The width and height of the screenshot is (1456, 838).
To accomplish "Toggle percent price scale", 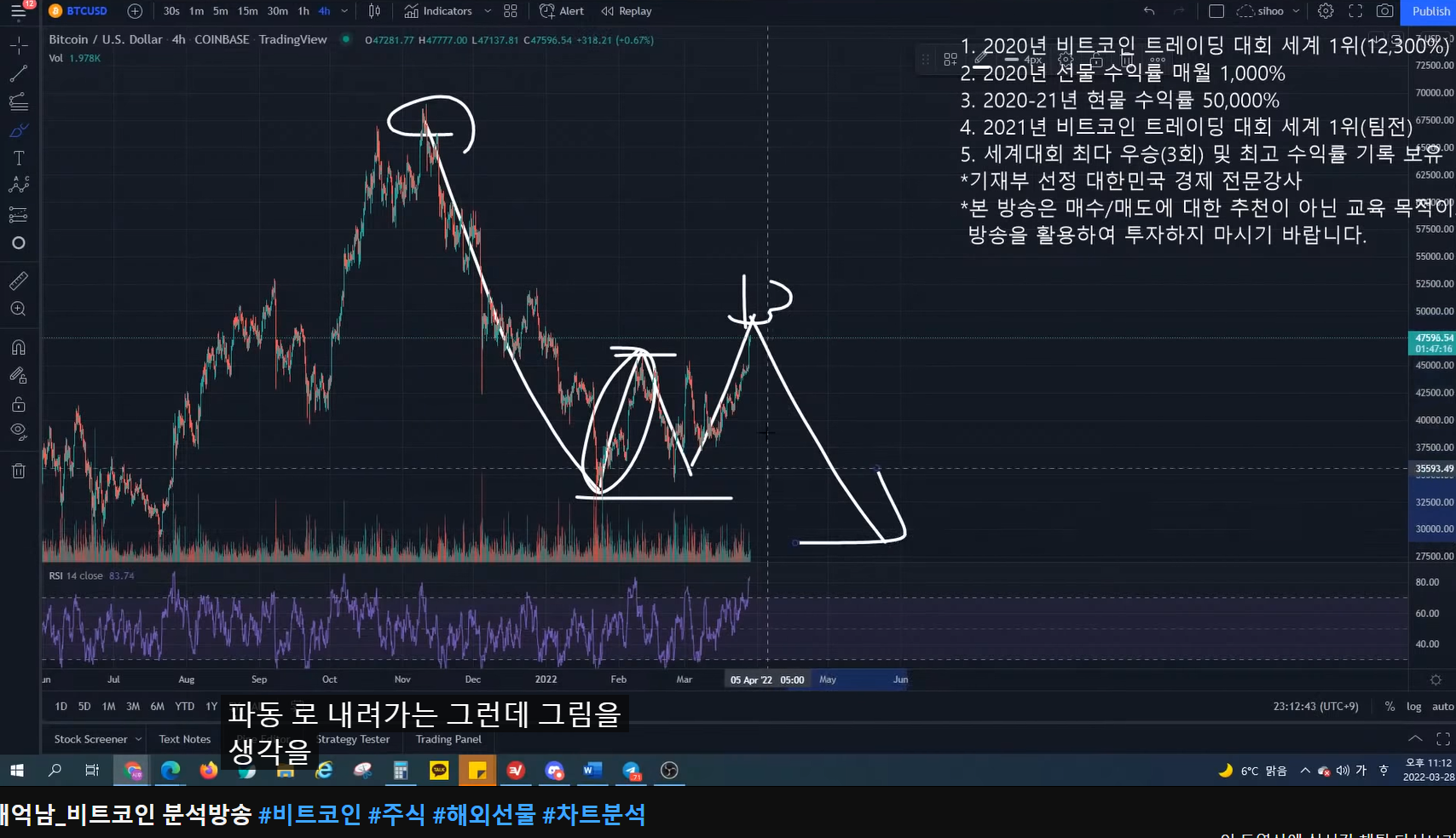I will click(1390, 707).
